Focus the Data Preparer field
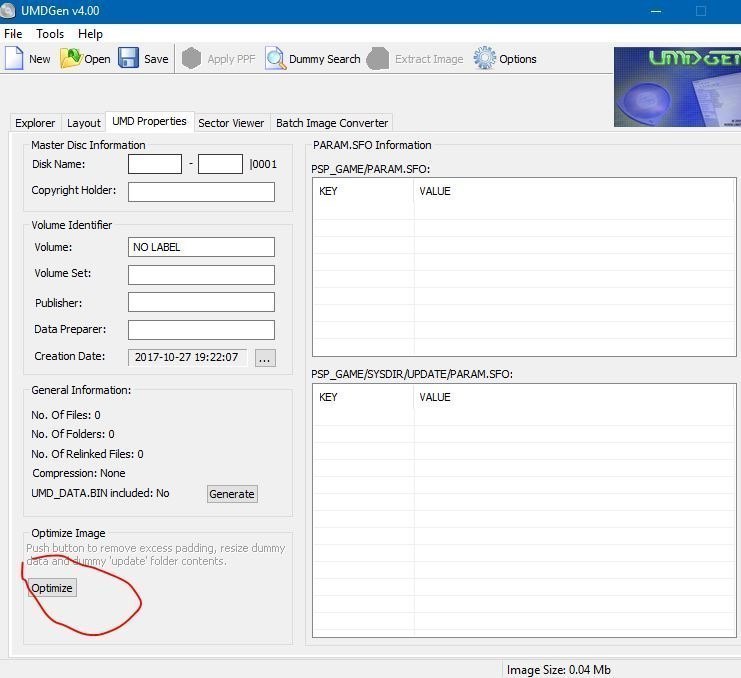This screenshot has width=741, height=678. pyautogui.click(x=201, y=330)
